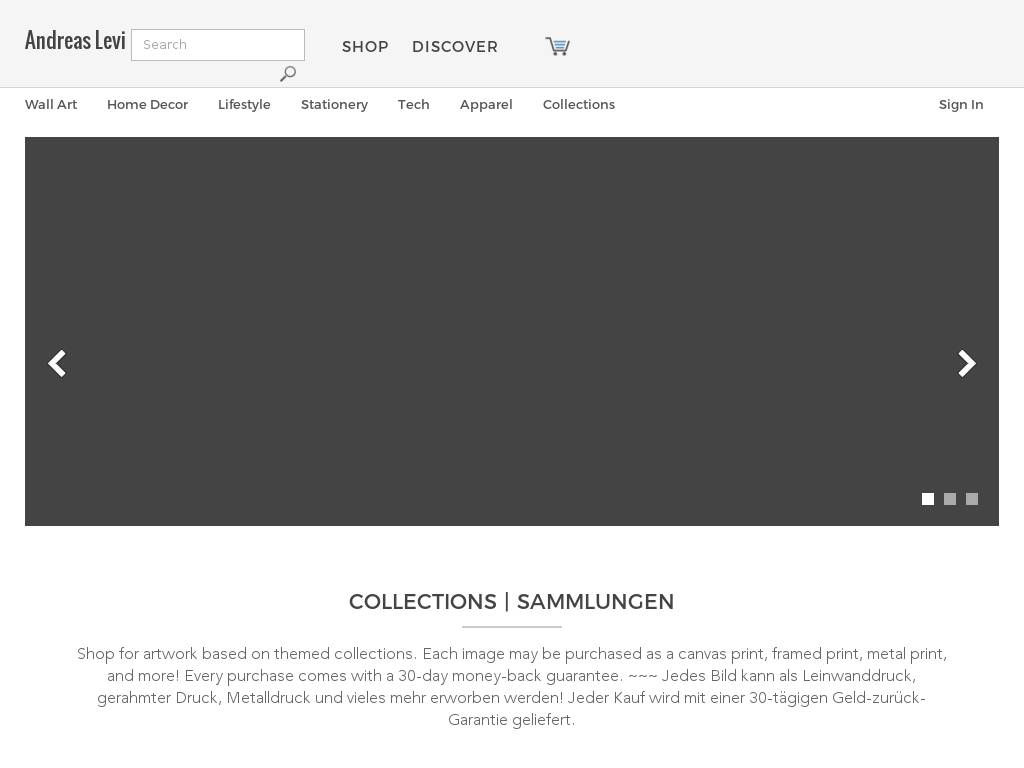Select Stationery in the navigation bar
Screen dimensions: 1024x768
[x=334, y=104]
